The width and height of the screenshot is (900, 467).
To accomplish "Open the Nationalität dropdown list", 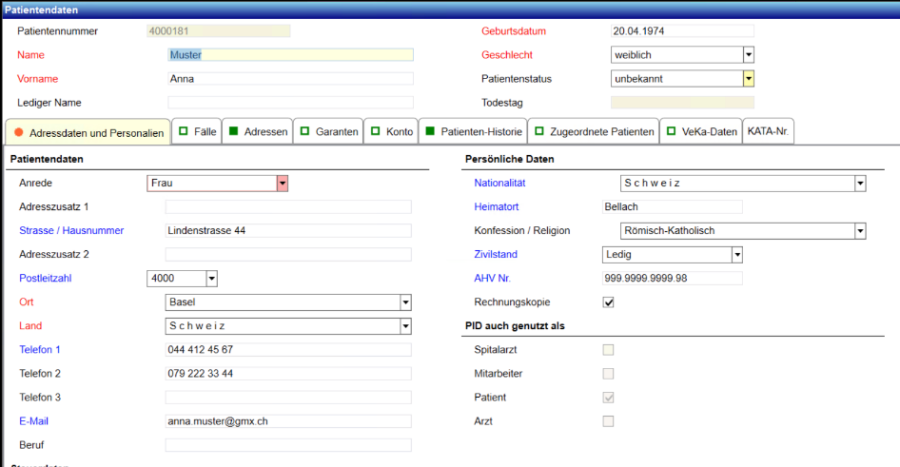I will click(859, 183).
